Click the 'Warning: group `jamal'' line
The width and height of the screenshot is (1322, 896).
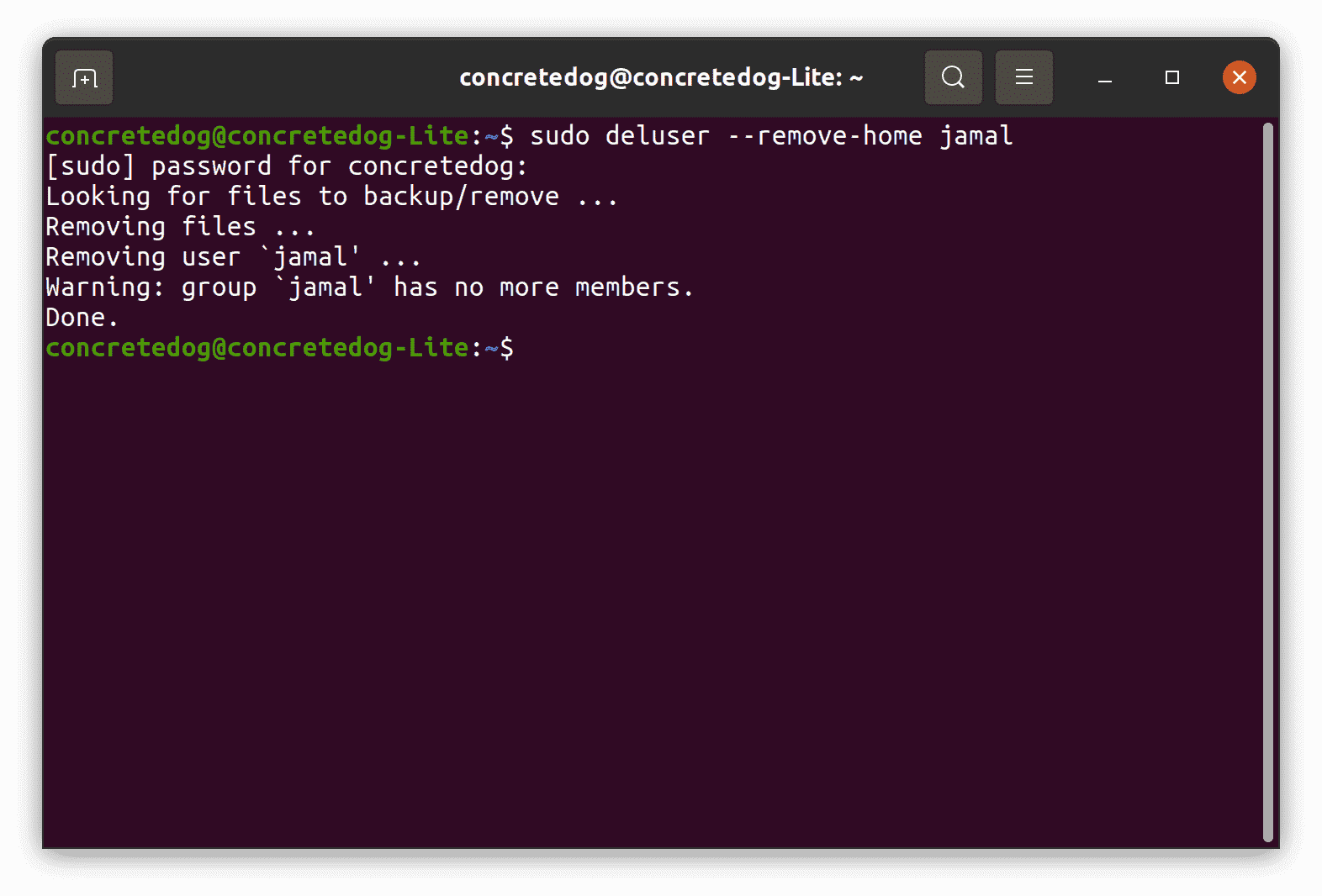click(369, 287)
